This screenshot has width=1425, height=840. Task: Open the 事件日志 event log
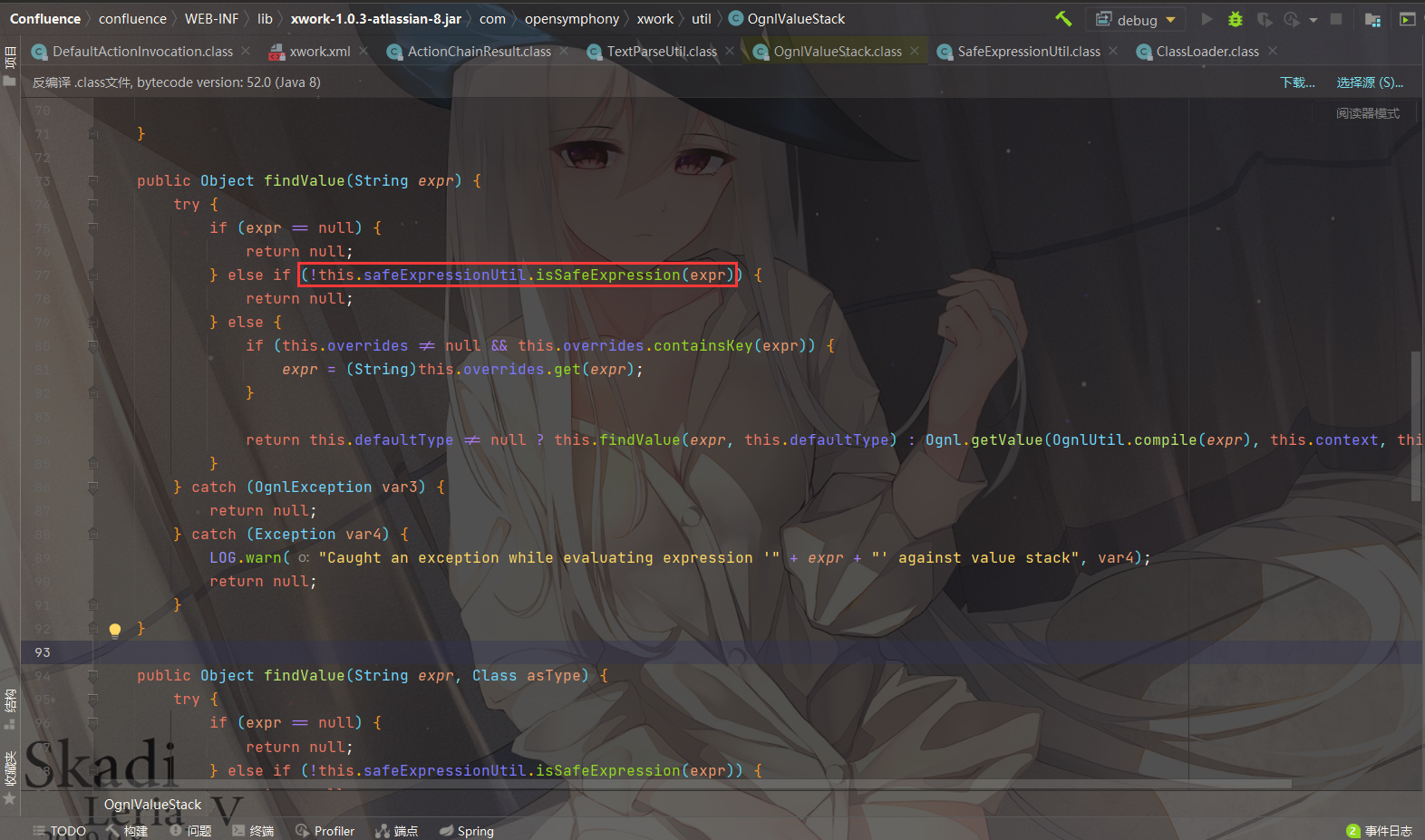[1380, 831]
